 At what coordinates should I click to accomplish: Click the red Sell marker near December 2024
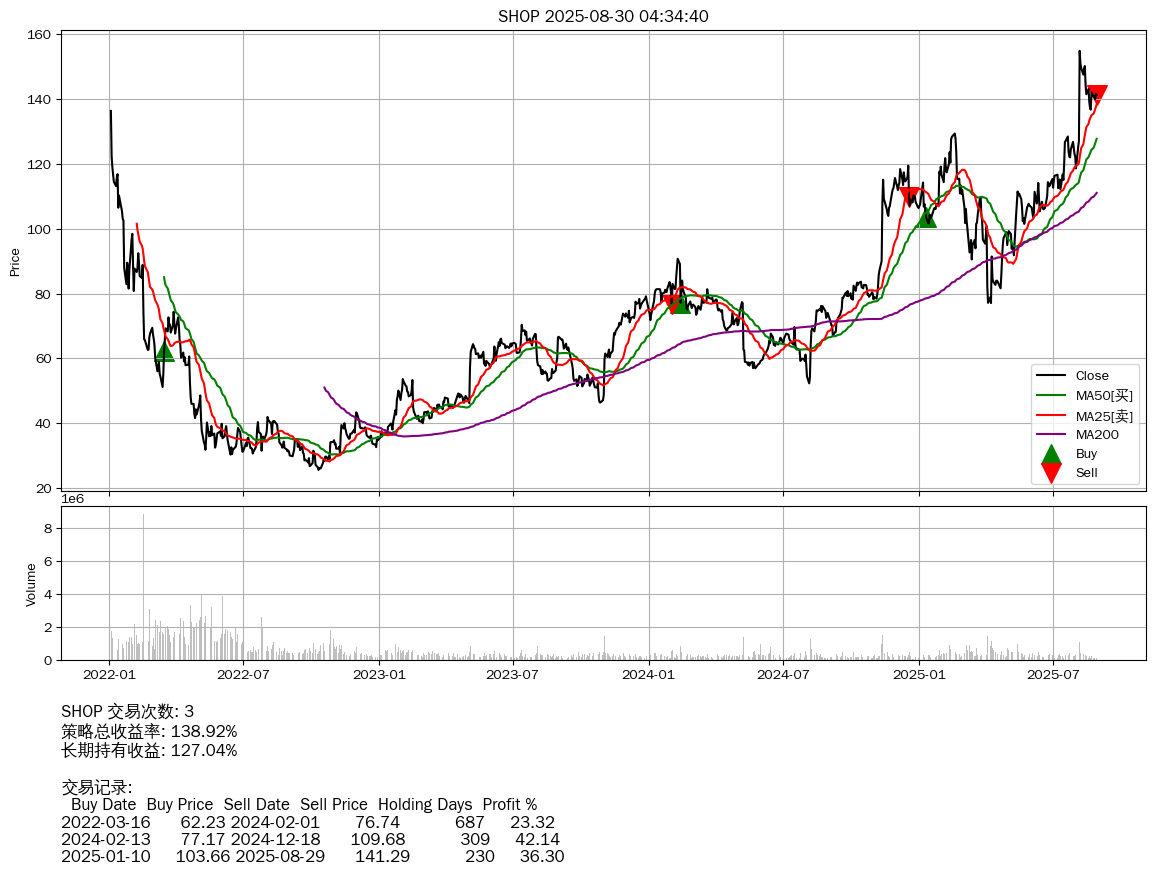click(x=910, y=196)
